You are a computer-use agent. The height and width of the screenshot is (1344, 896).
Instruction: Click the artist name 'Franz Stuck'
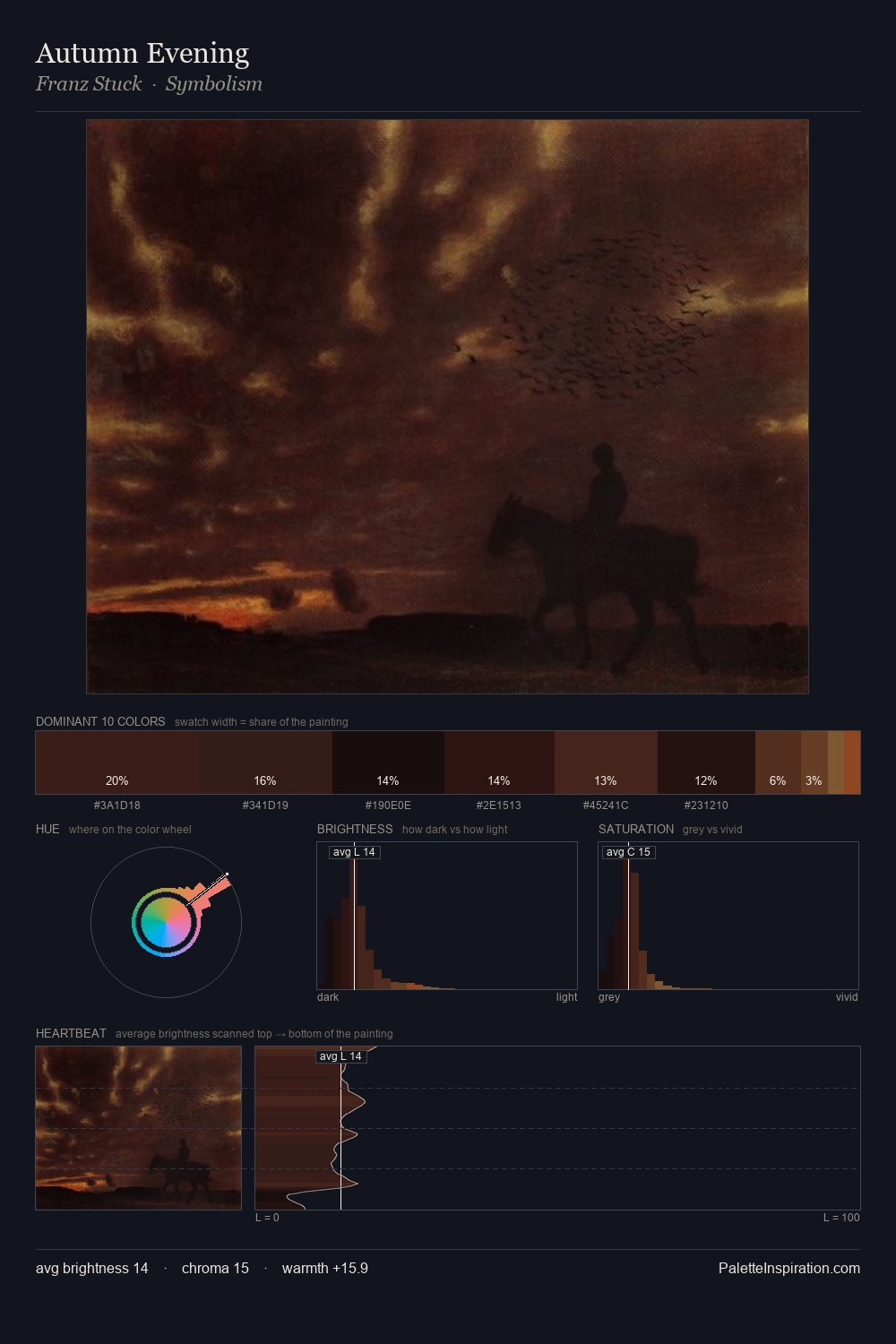pos(89,84)
